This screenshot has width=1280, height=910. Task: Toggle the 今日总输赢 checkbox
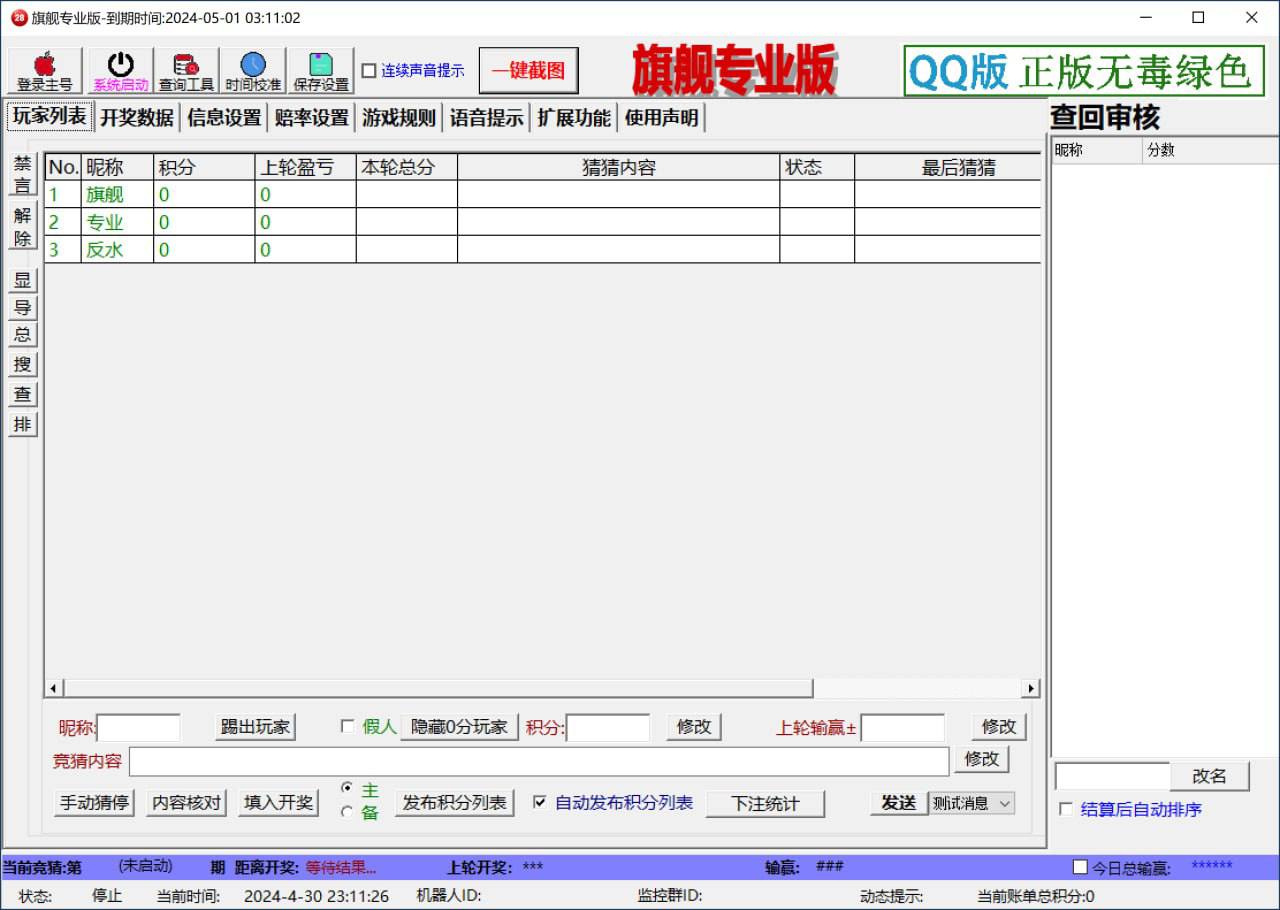pyautogui.click(x=1080, y=867)
